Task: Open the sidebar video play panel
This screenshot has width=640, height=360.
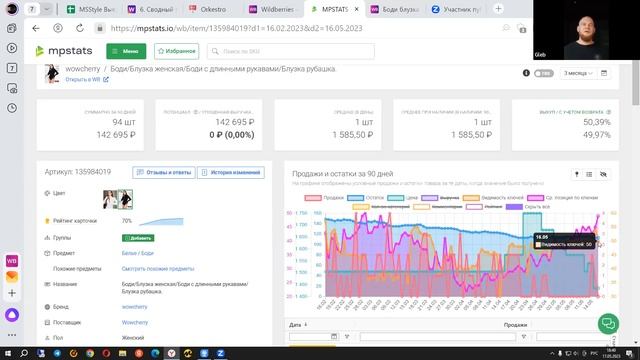Action: point(12,48)
